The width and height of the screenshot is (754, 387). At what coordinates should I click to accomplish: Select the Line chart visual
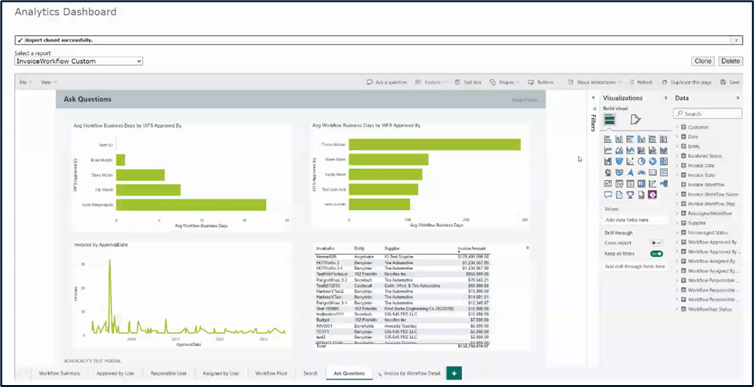(608, 150)
